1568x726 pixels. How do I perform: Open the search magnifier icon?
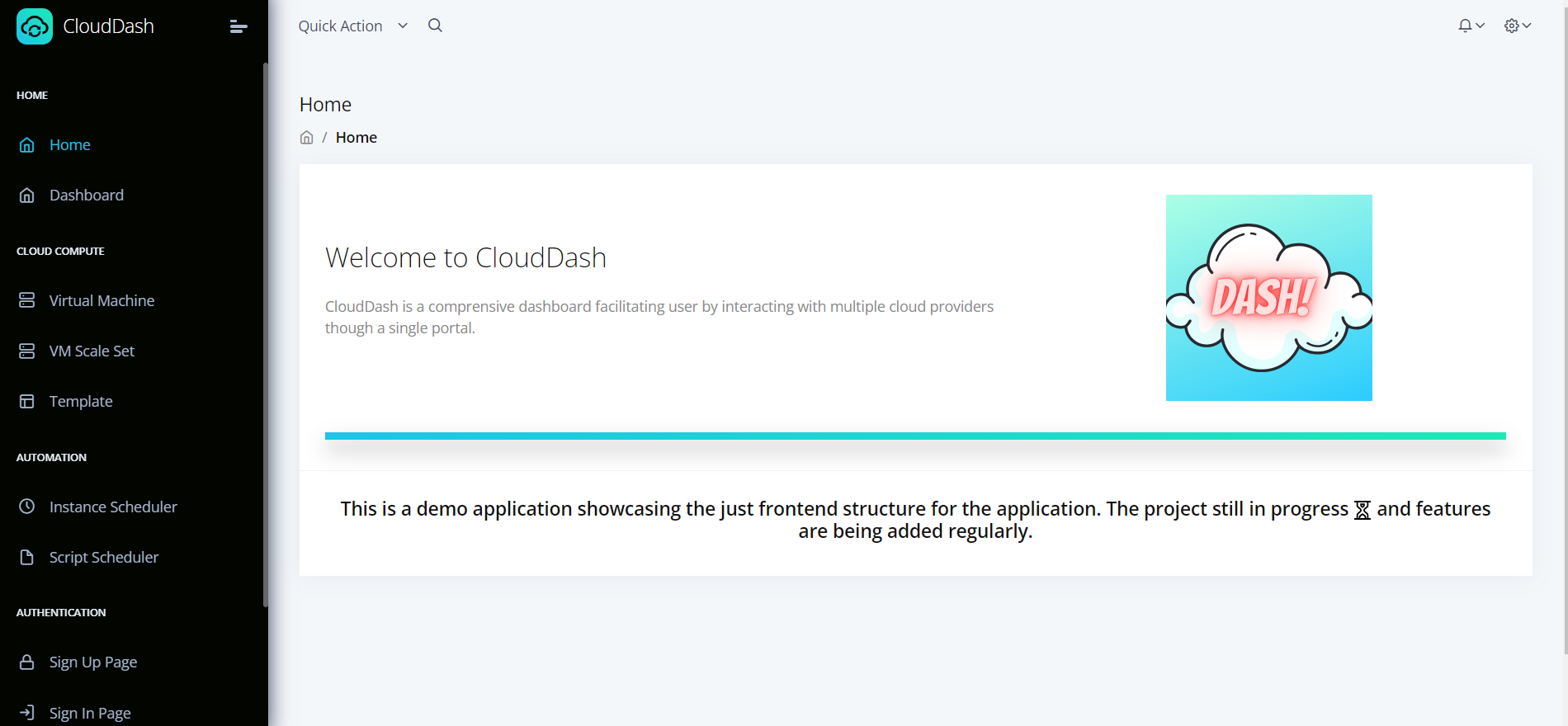tap(435, 26)
